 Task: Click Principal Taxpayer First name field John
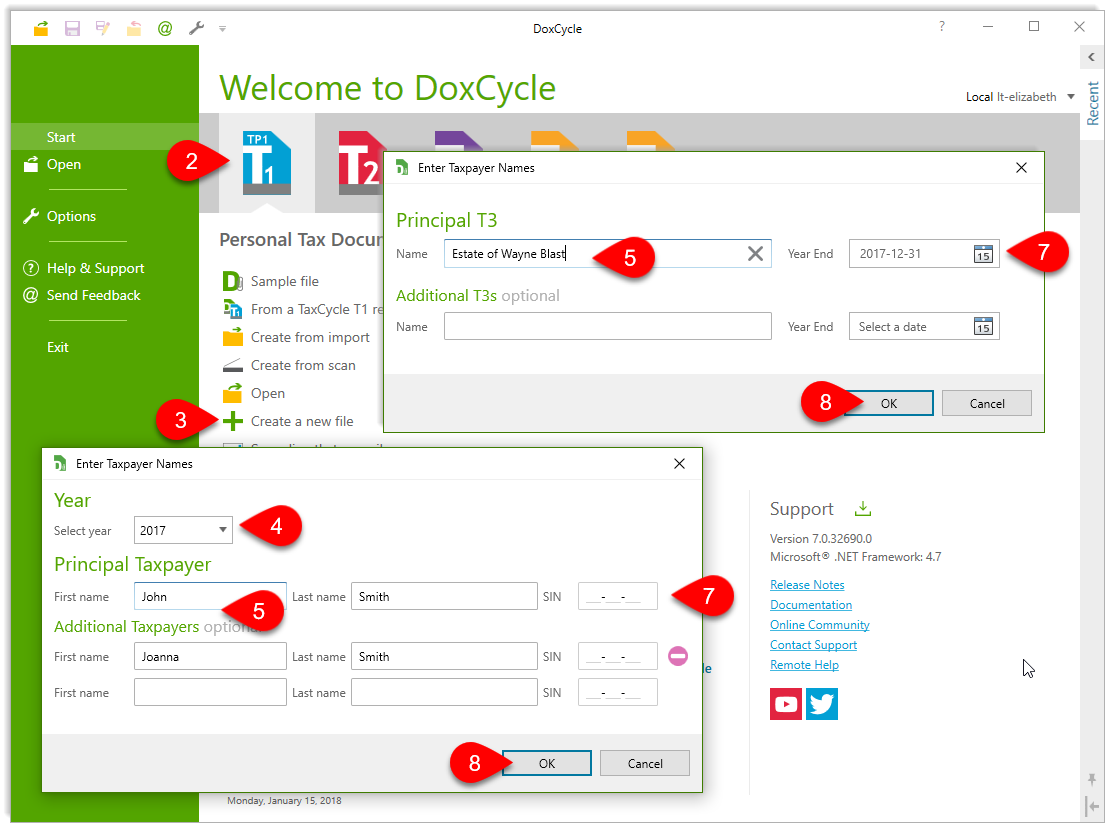210,596
